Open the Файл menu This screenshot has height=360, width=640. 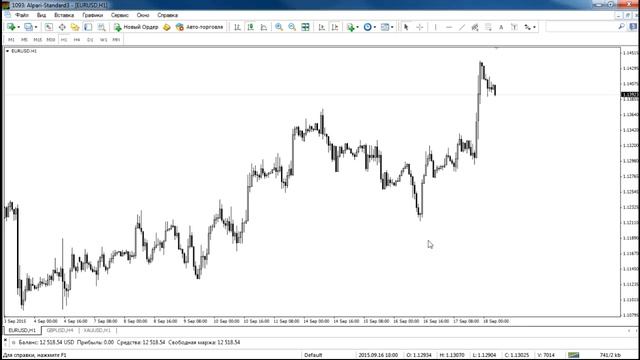pos(22,15)
